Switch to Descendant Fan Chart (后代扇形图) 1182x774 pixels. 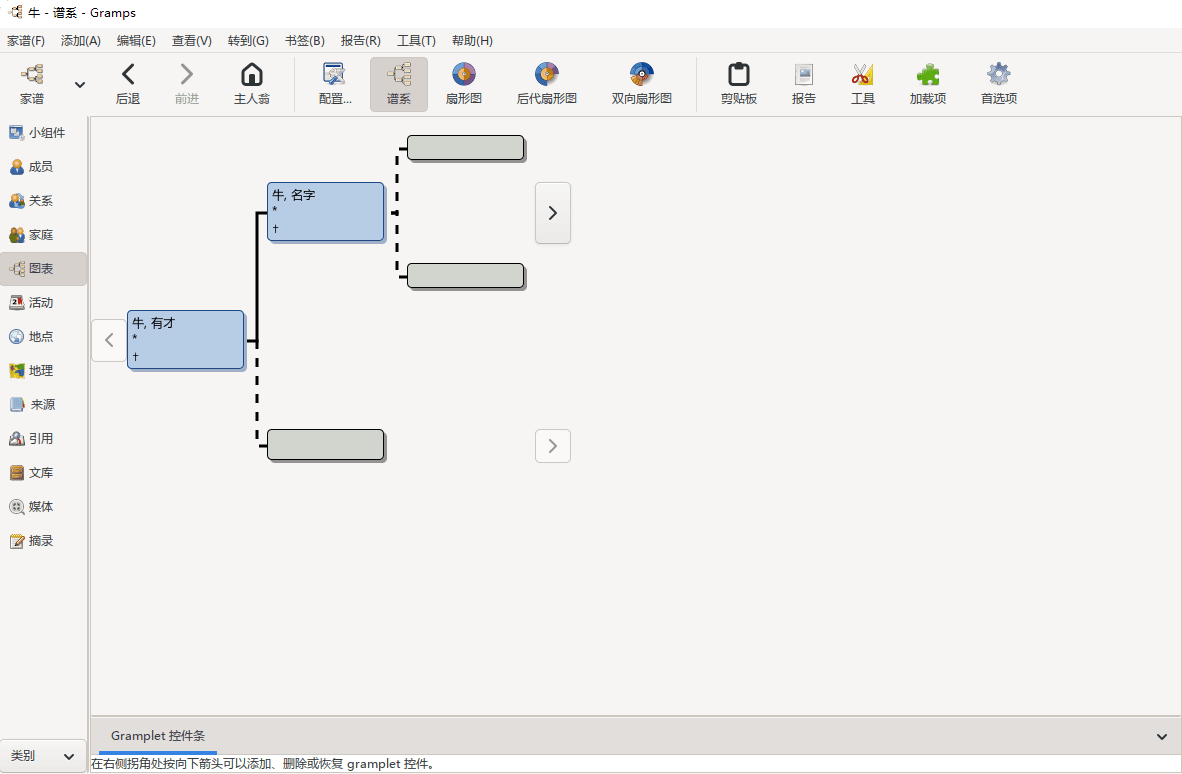click(x=546, y=84)
